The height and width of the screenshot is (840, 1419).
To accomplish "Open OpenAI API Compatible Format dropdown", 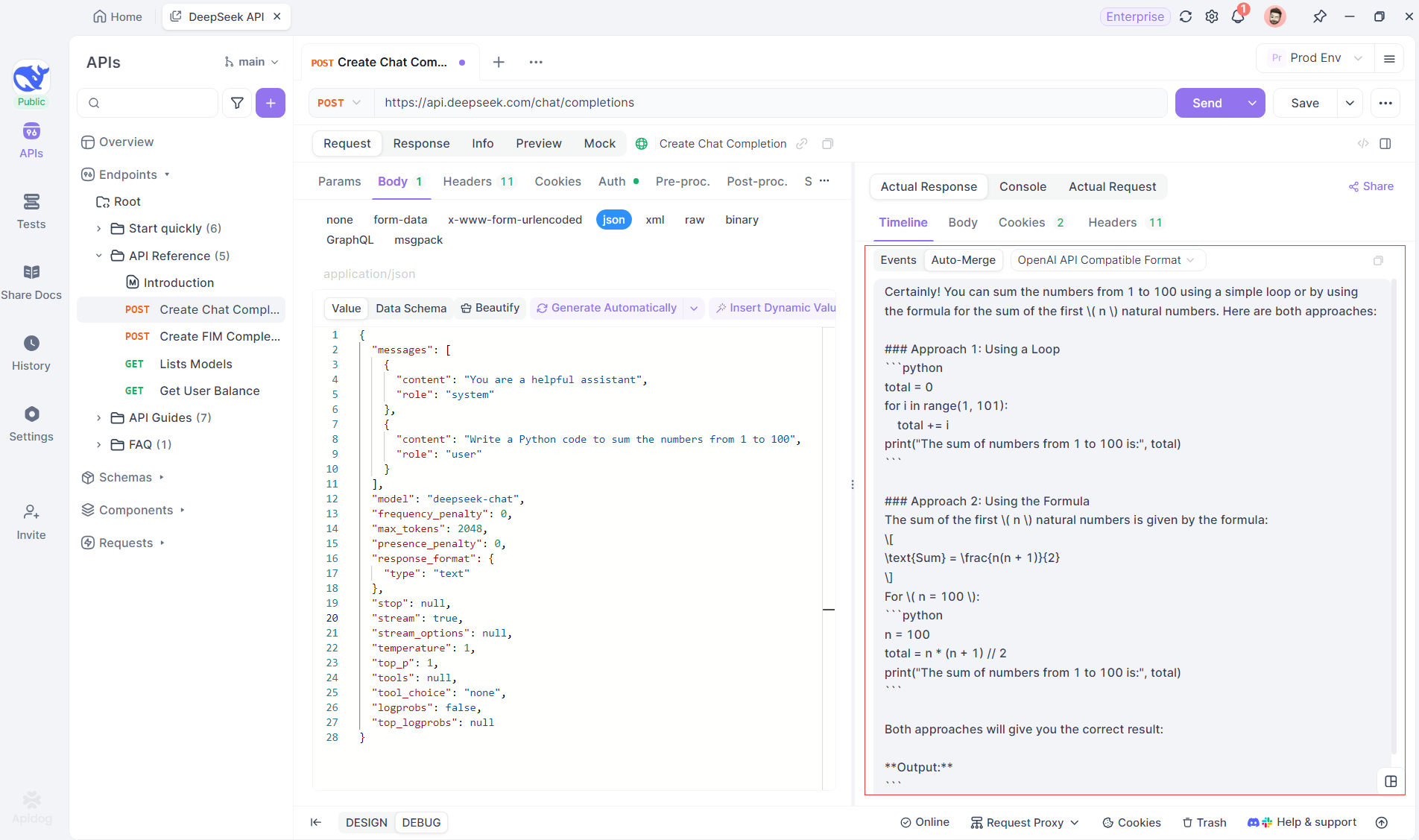I will point(1107,260).
